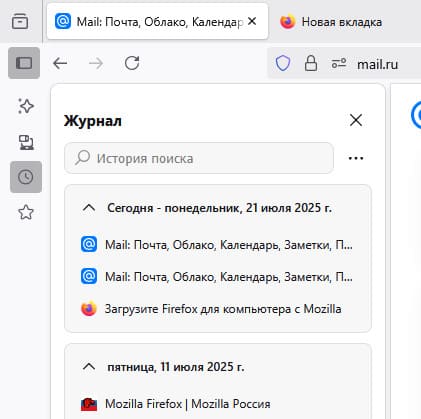Show site security via the padlock icon
The image size is (421, 419).
[311, 63]
